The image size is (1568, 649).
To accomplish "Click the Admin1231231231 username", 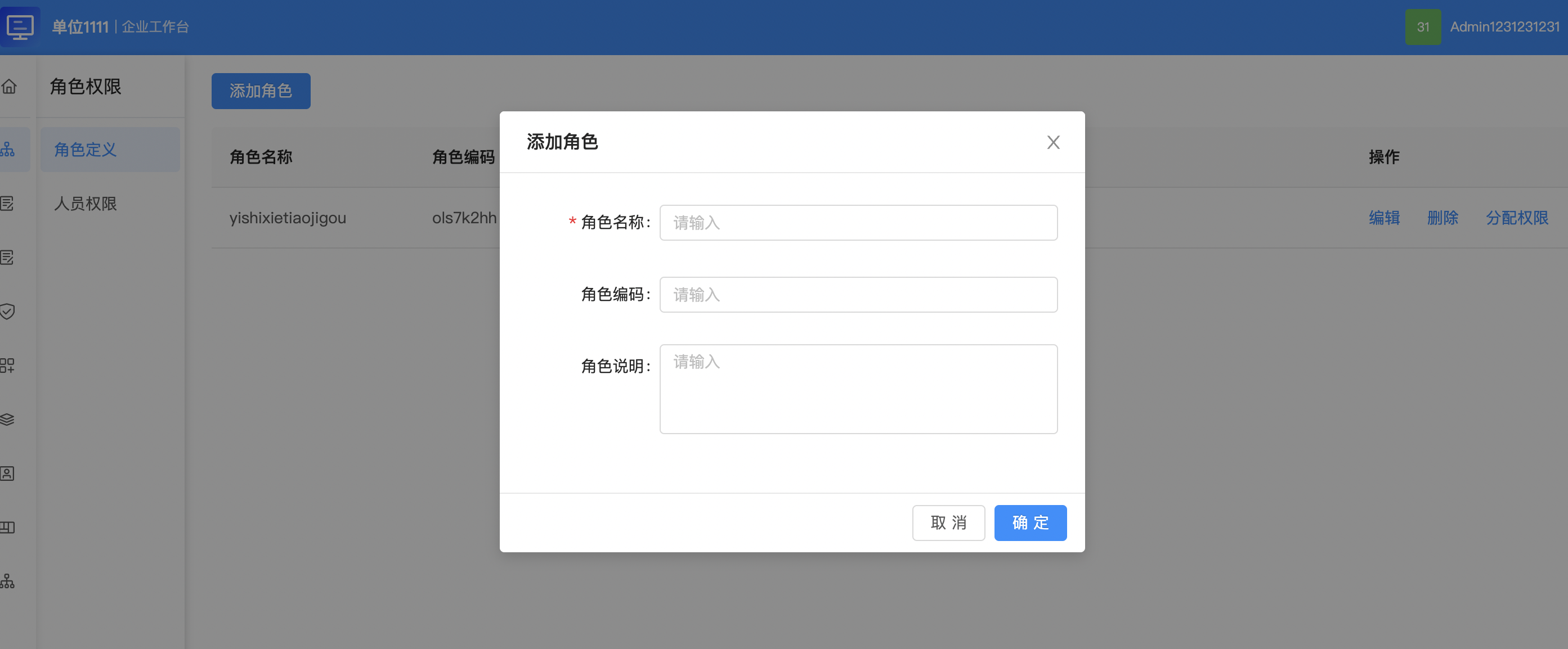I will 1505,27.
